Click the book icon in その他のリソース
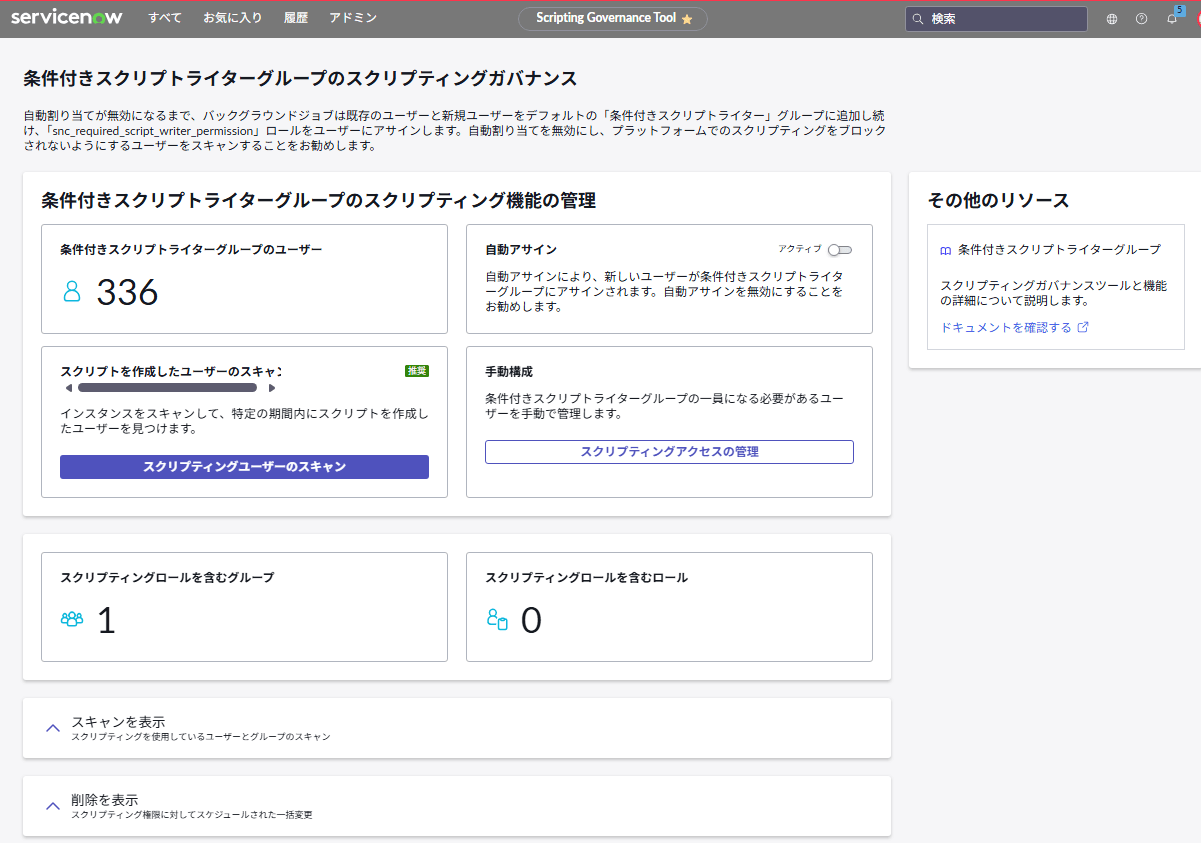This screenshot has width=1201, height=843. (945, 250)
